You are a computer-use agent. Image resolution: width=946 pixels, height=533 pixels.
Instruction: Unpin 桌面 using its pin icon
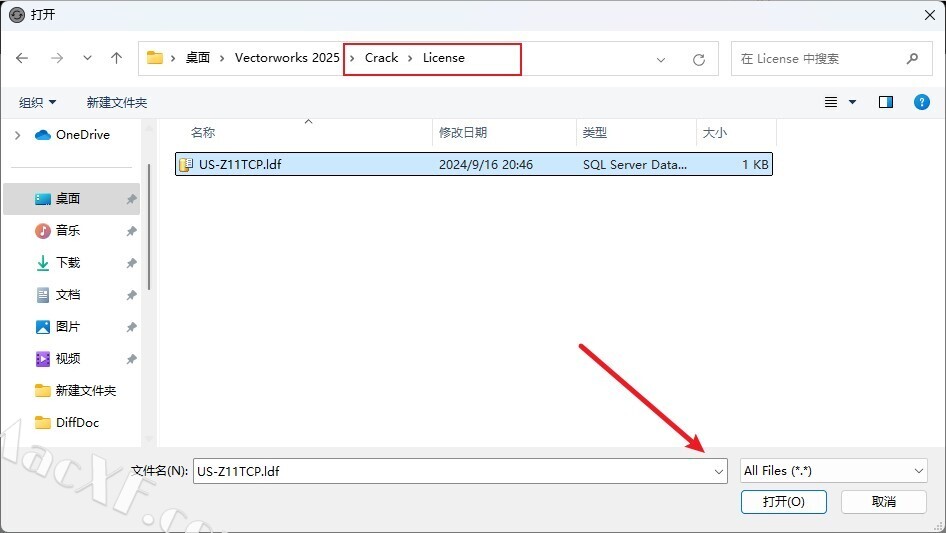pos(131,199)
